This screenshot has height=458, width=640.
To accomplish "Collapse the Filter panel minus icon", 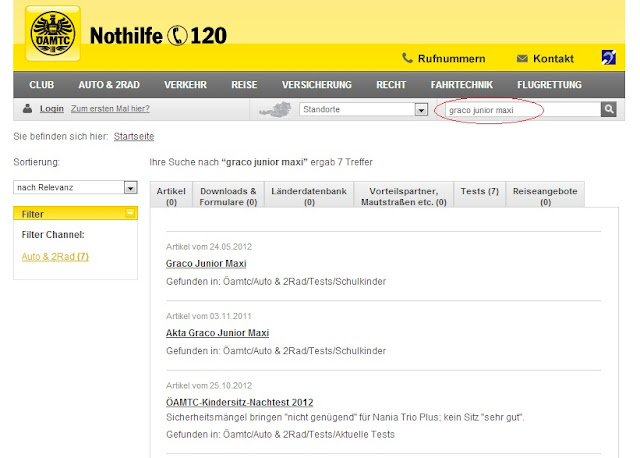I will coord(130,213).
